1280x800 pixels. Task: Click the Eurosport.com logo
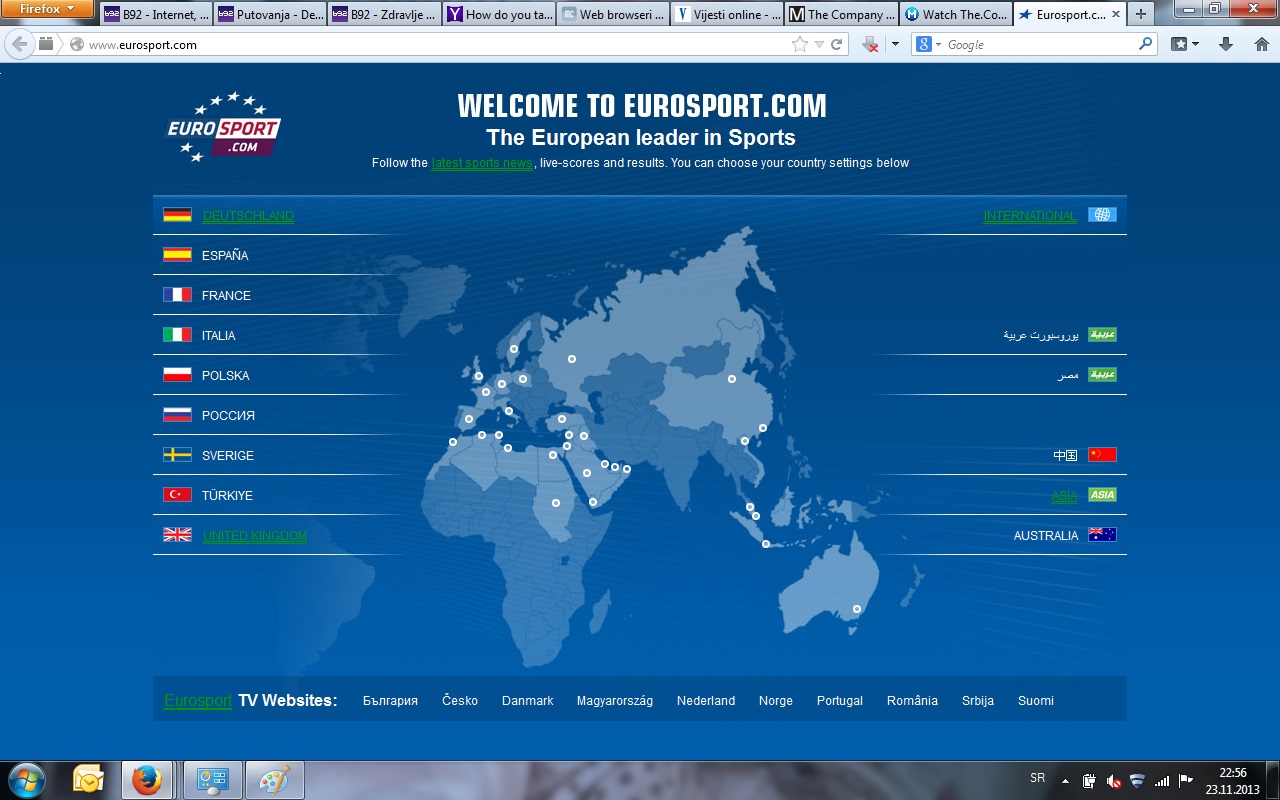tap(222, 127)
